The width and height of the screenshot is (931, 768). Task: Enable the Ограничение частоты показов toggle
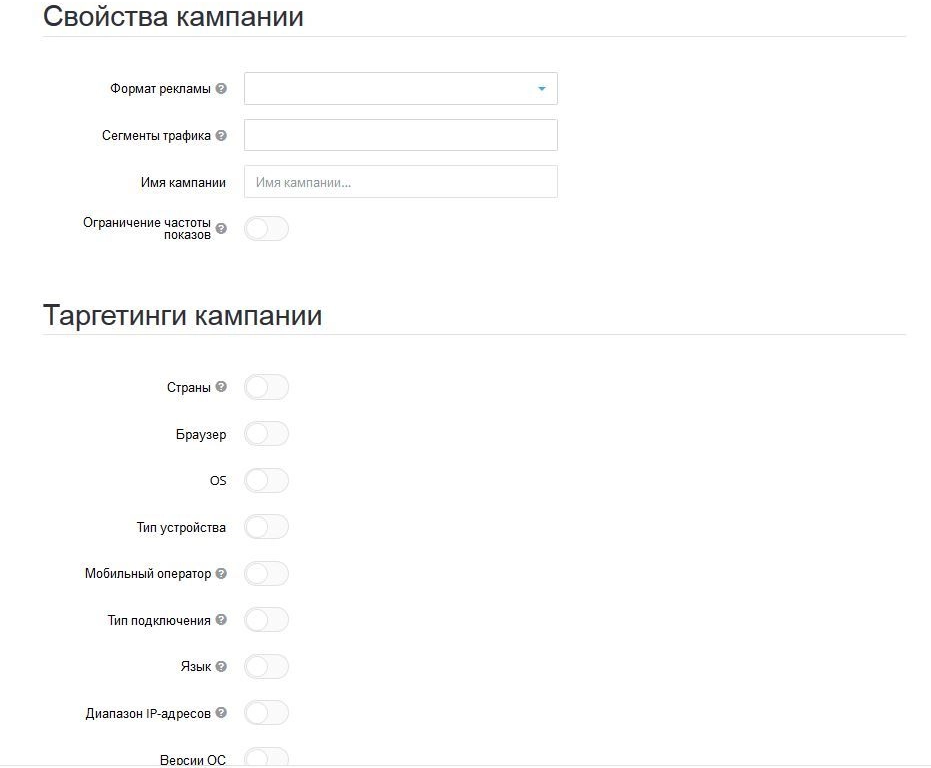[x=266, y=228]
